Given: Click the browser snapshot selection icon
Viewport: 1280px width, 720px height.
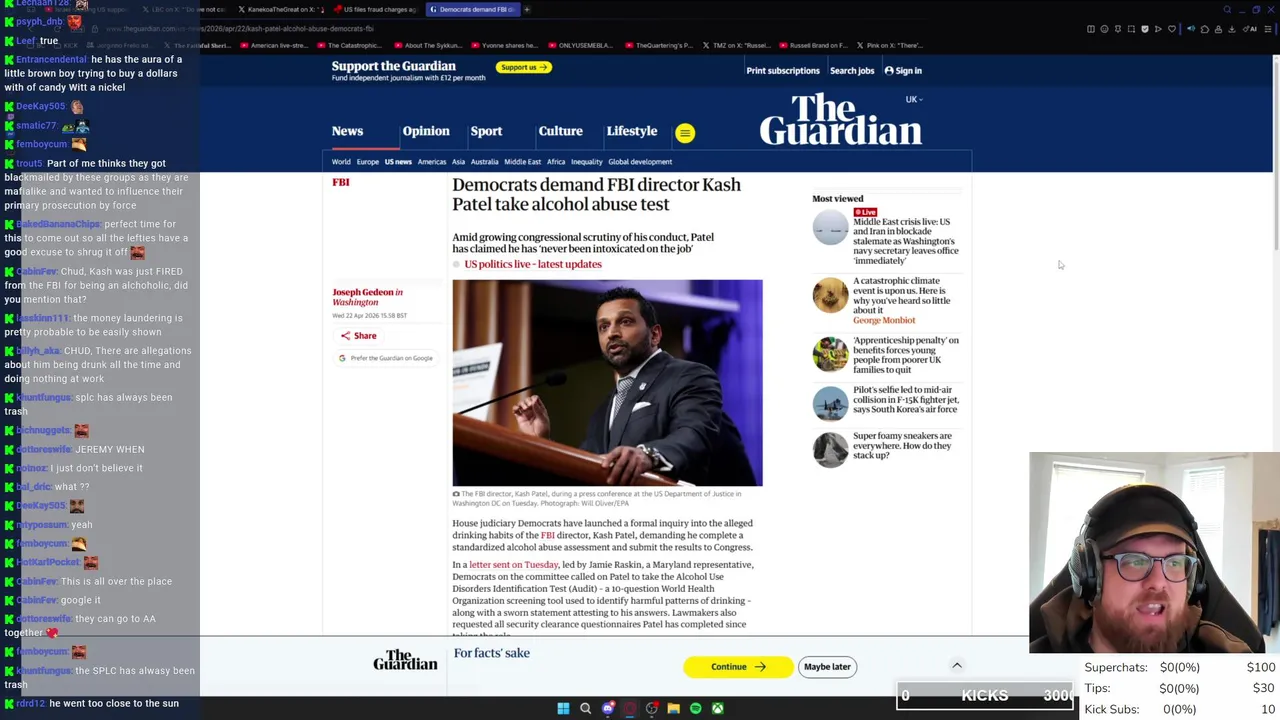Looking at the screenshot, I should 1131,29.
